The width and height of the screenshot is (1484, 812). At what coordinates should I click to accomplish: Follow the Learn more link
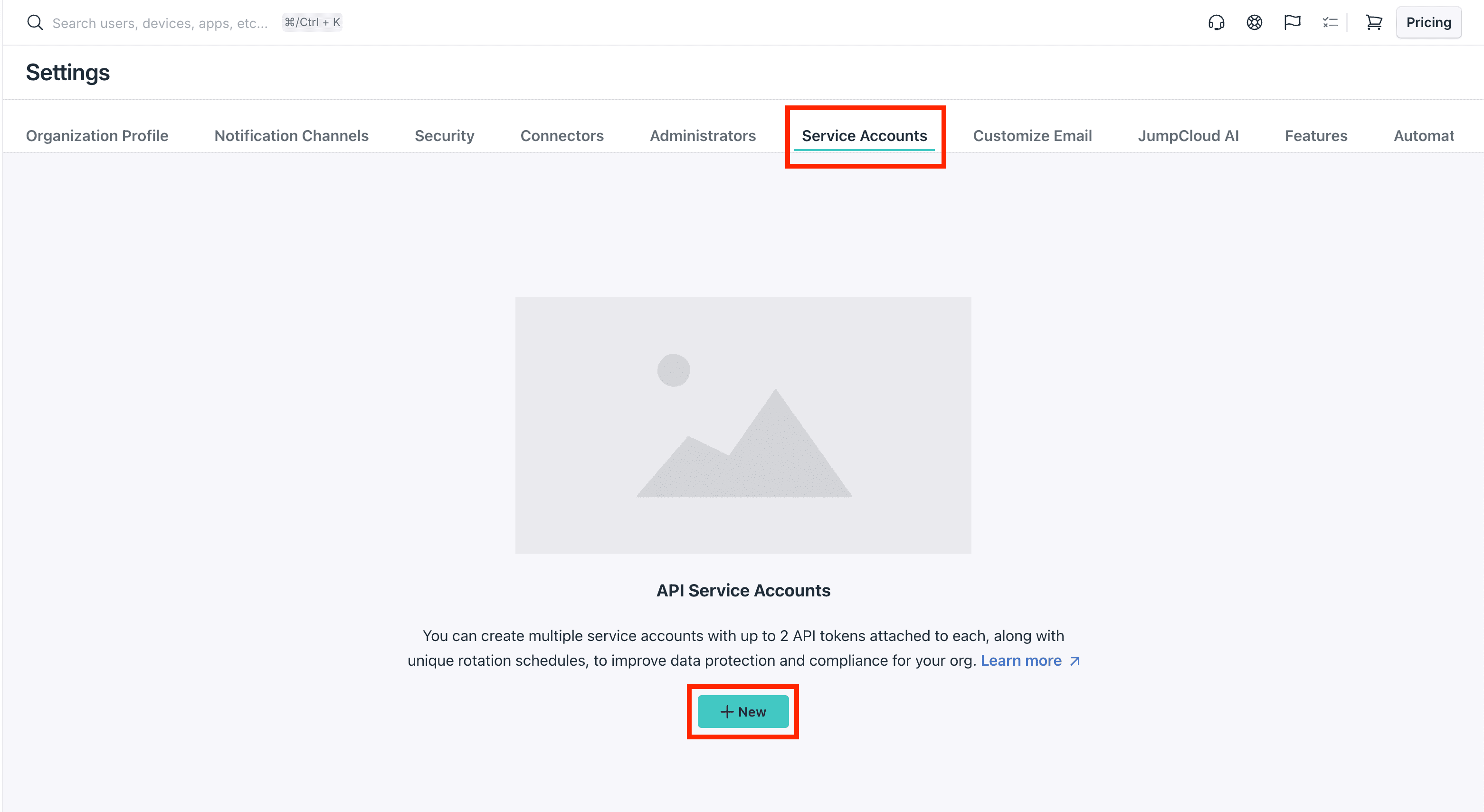(1030, 661)
